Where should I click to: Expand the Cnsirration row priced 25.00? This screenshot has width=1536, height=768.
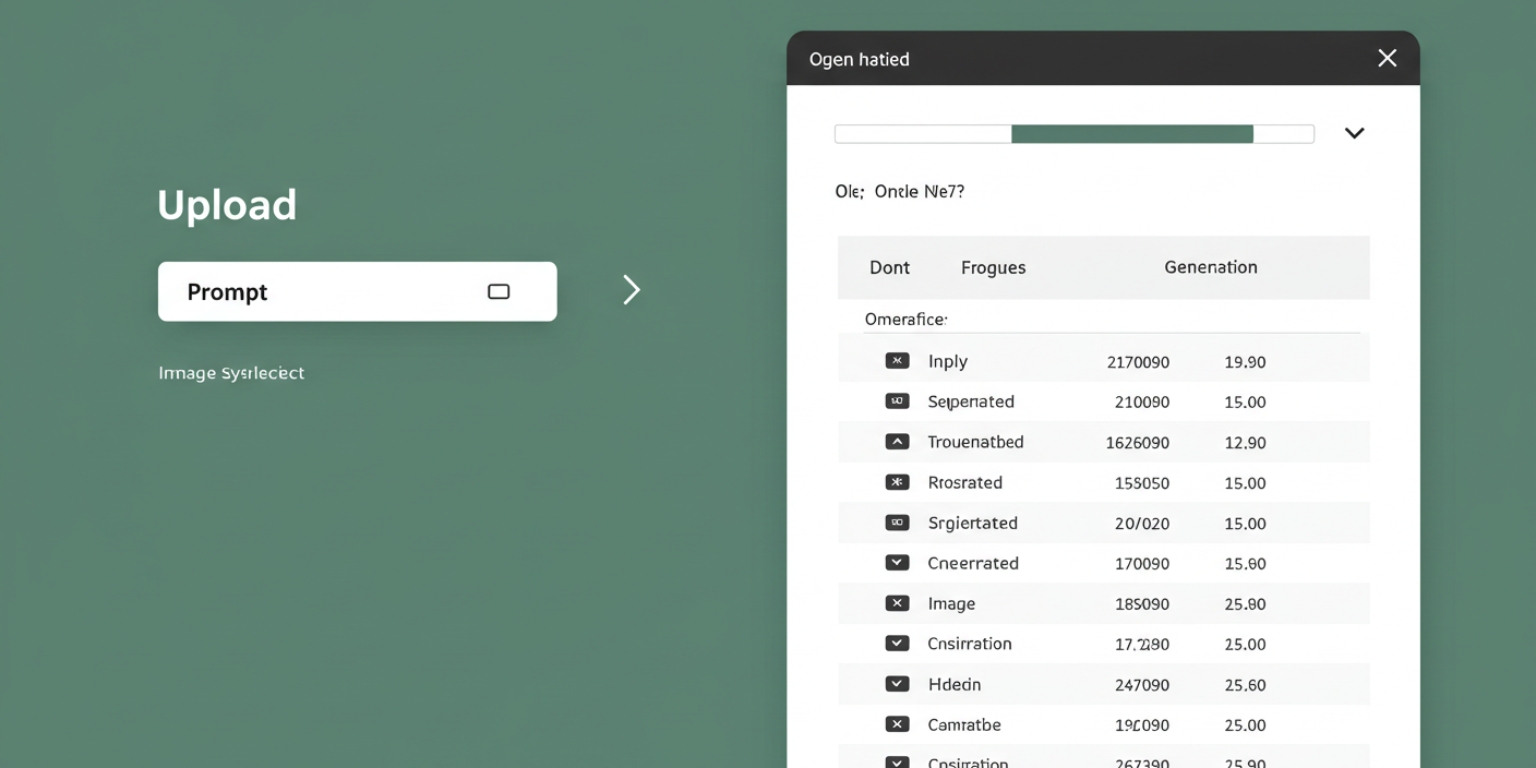click(x=897, y=643)
